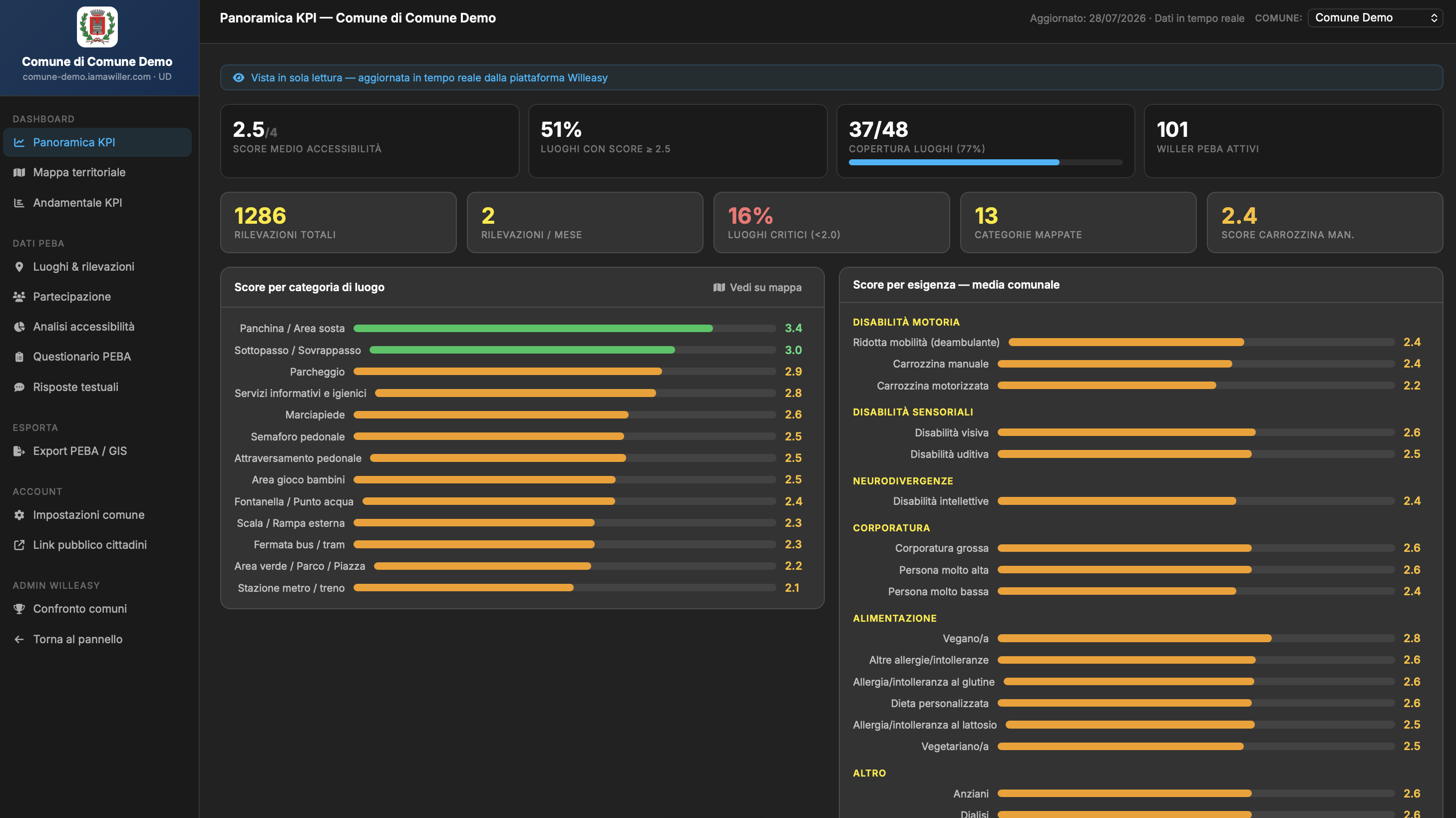
Task: Click the 2.4 Score carrozzina man. card
Action: 1325,222
